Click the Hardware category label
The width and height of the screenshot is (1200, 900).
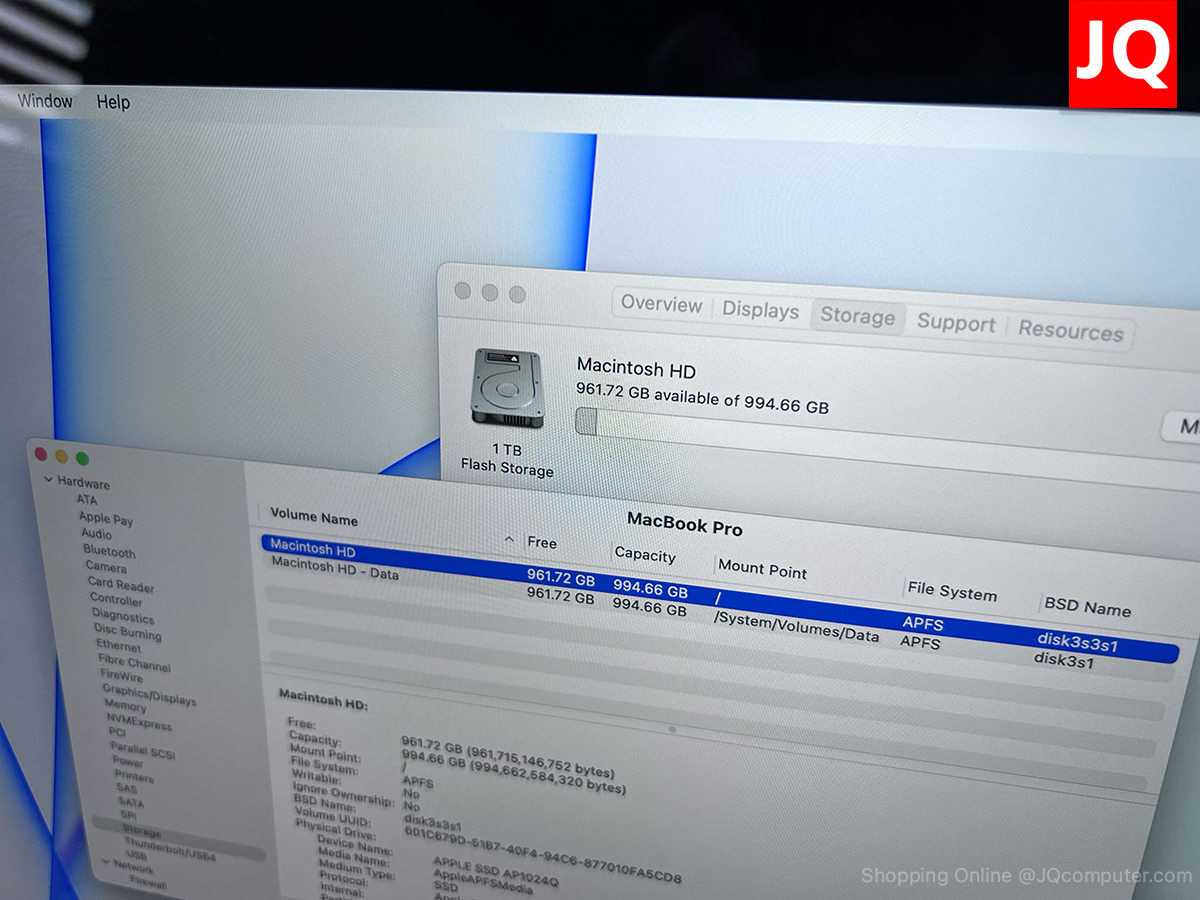click(x=84, y=482)
